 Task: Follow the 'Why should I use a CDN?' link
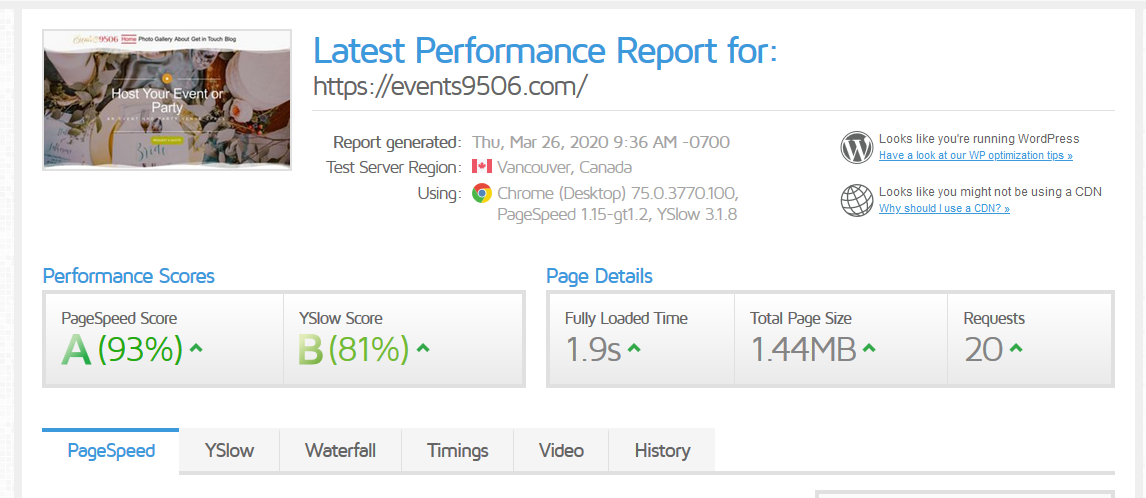(x=943, y=209)
